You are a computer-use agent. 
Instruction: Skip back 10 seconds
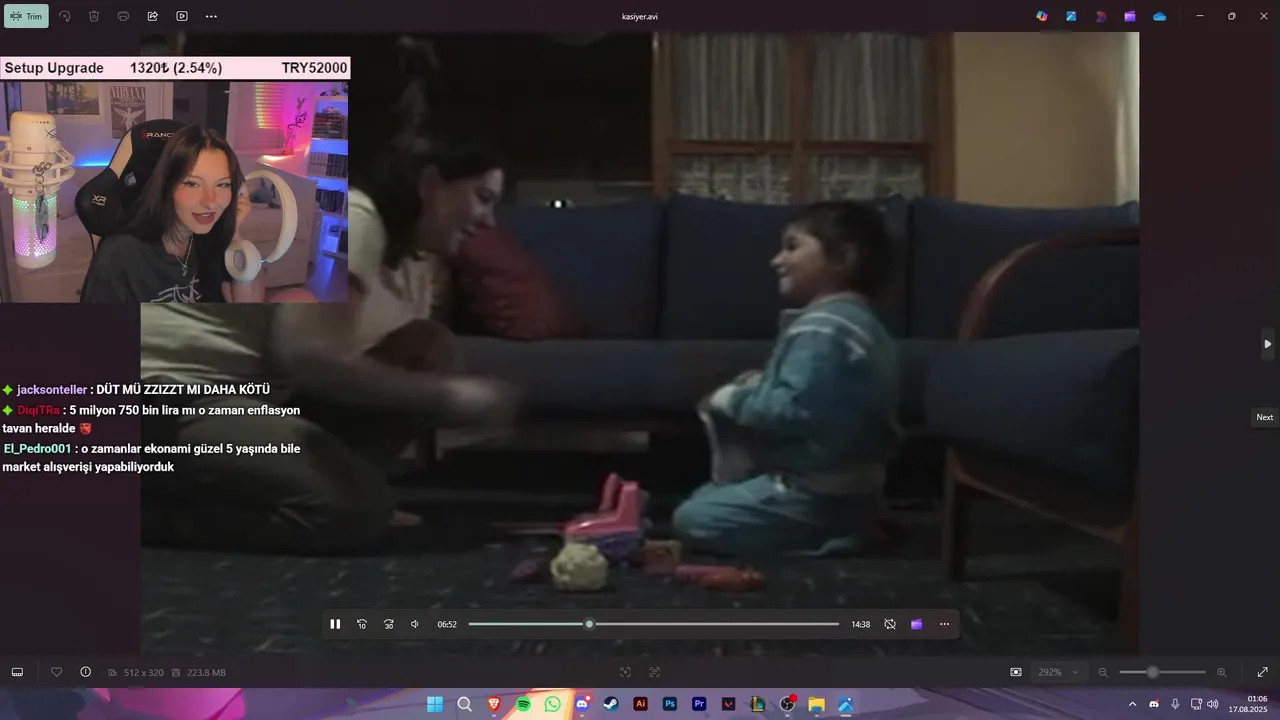point(362,624)
